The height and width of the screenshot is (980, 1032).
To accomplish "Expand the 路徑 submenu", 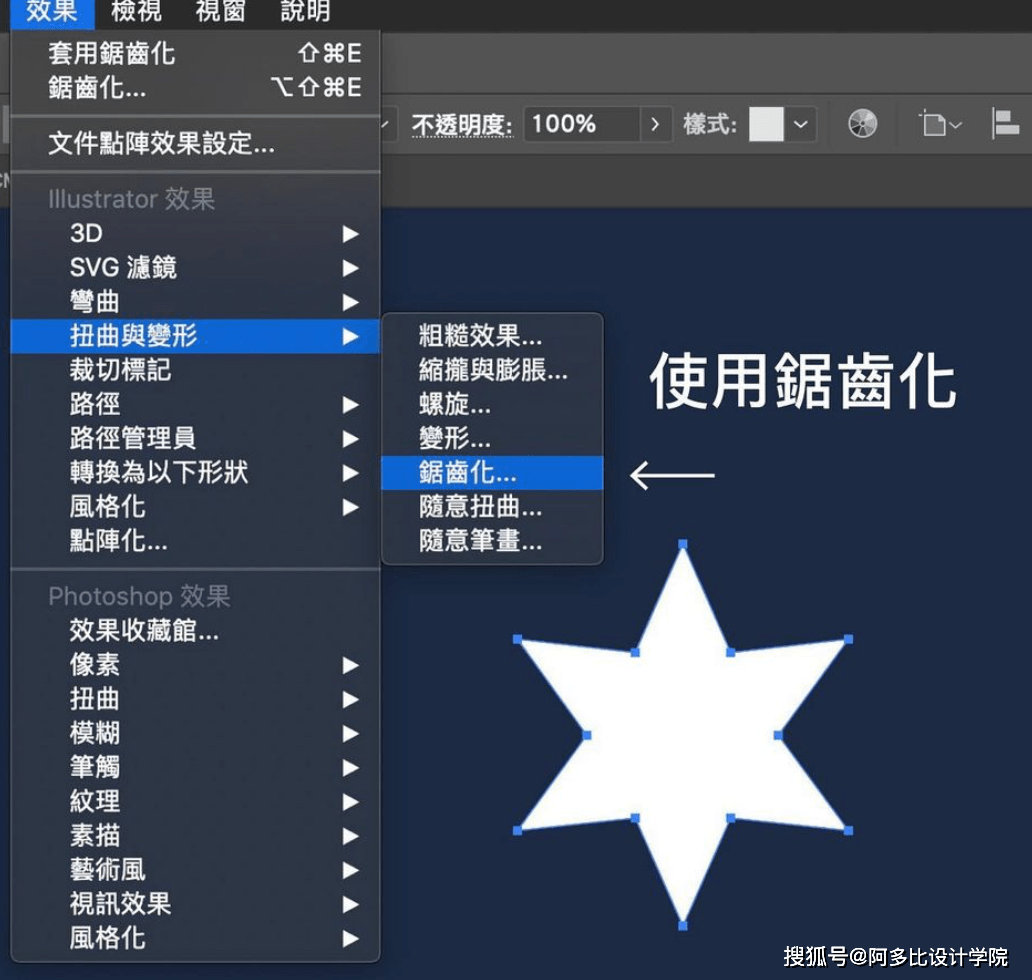I will [x=195, y=405].
